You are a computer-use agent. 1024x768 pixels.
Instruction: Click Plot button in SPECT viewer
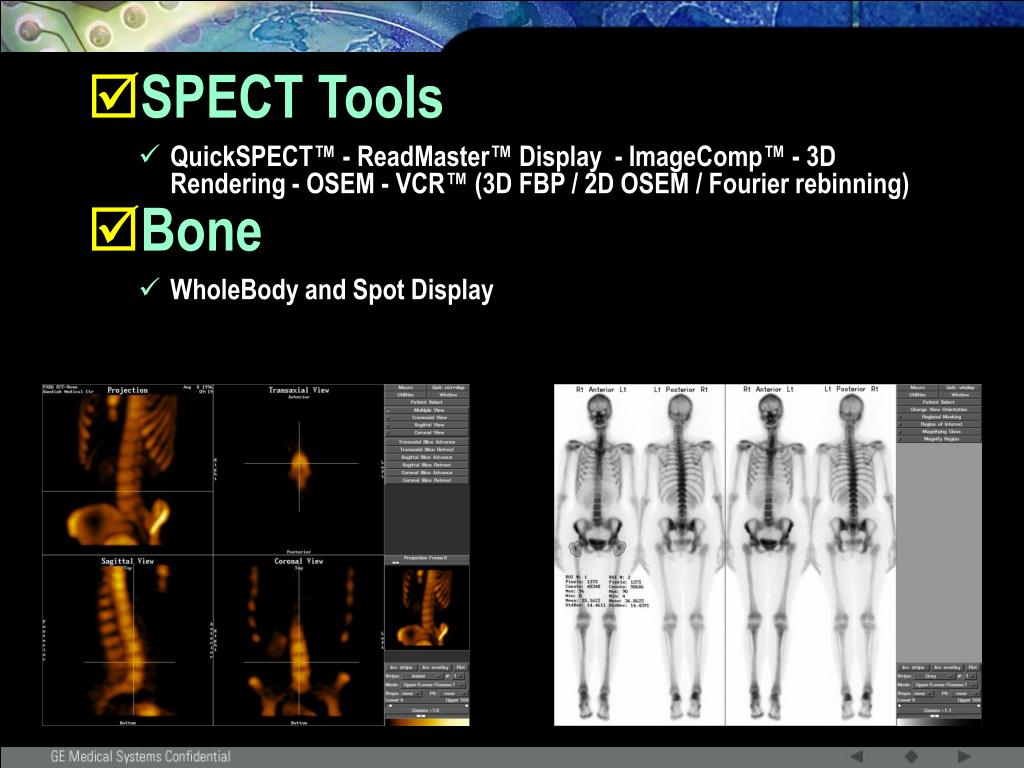(x=461, y=667)
